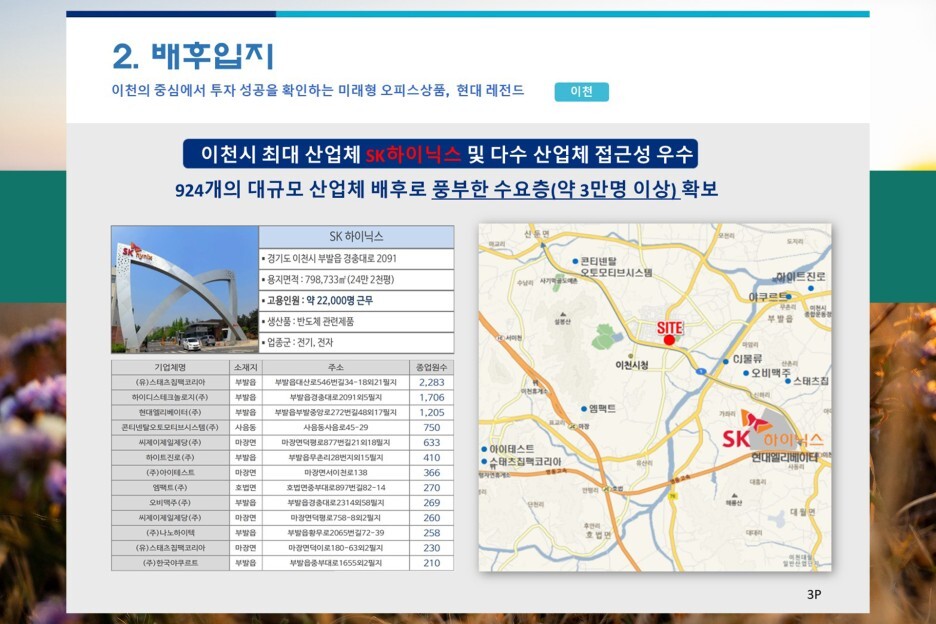Click the '부발읍' district label on the map

(x=780, y=319)
